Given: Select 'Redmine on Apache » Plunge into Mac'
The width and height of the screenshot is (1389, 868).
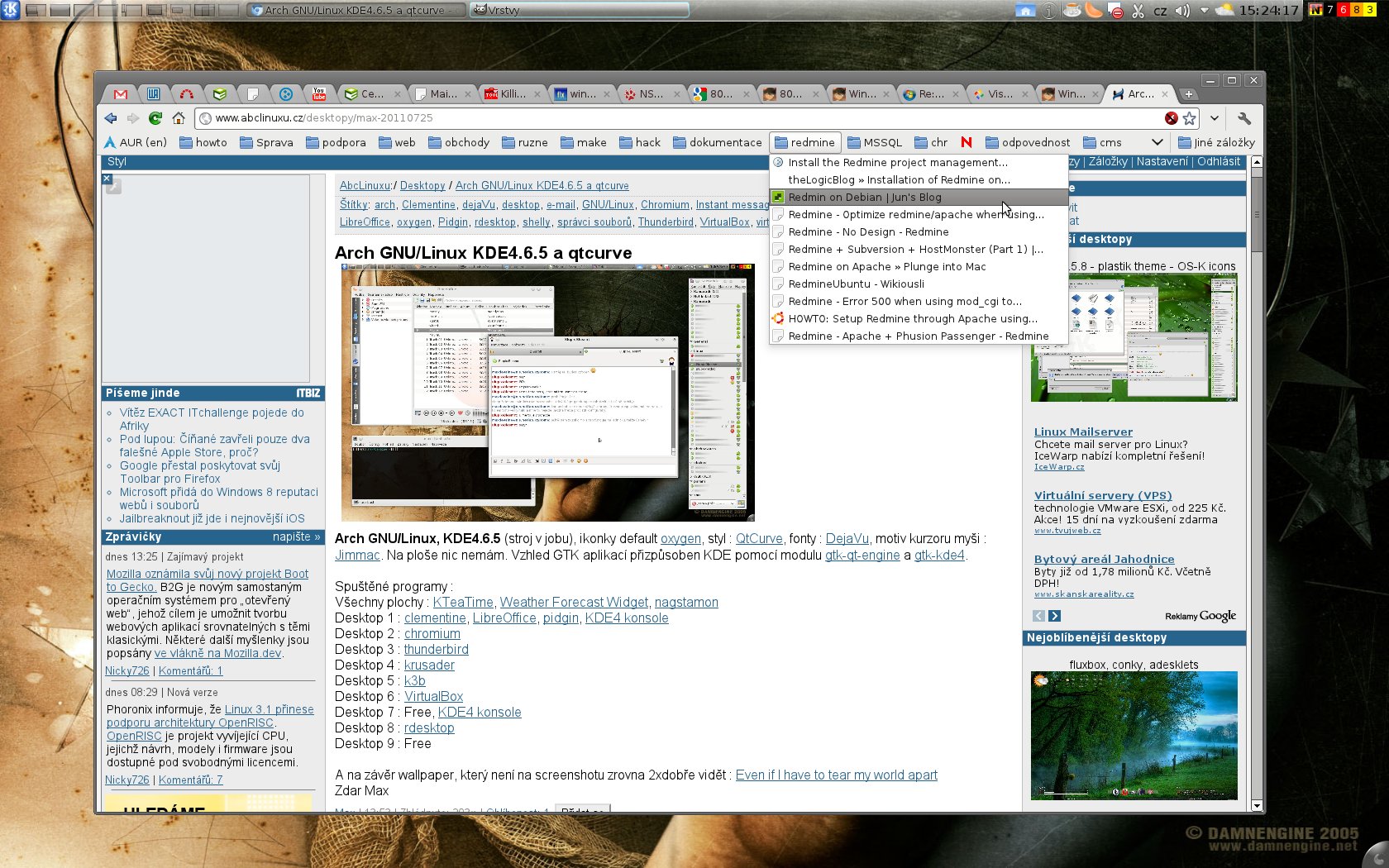Looking at the screenshot, I should point(918,266).
